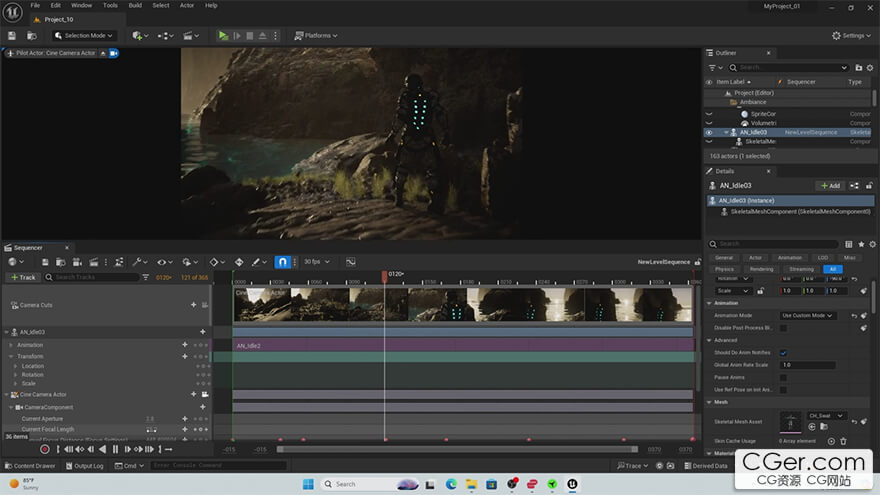Click the Sequencer time range scrollbar
The width and height of the screenshot is (880, 495).
tap(457, 450)
